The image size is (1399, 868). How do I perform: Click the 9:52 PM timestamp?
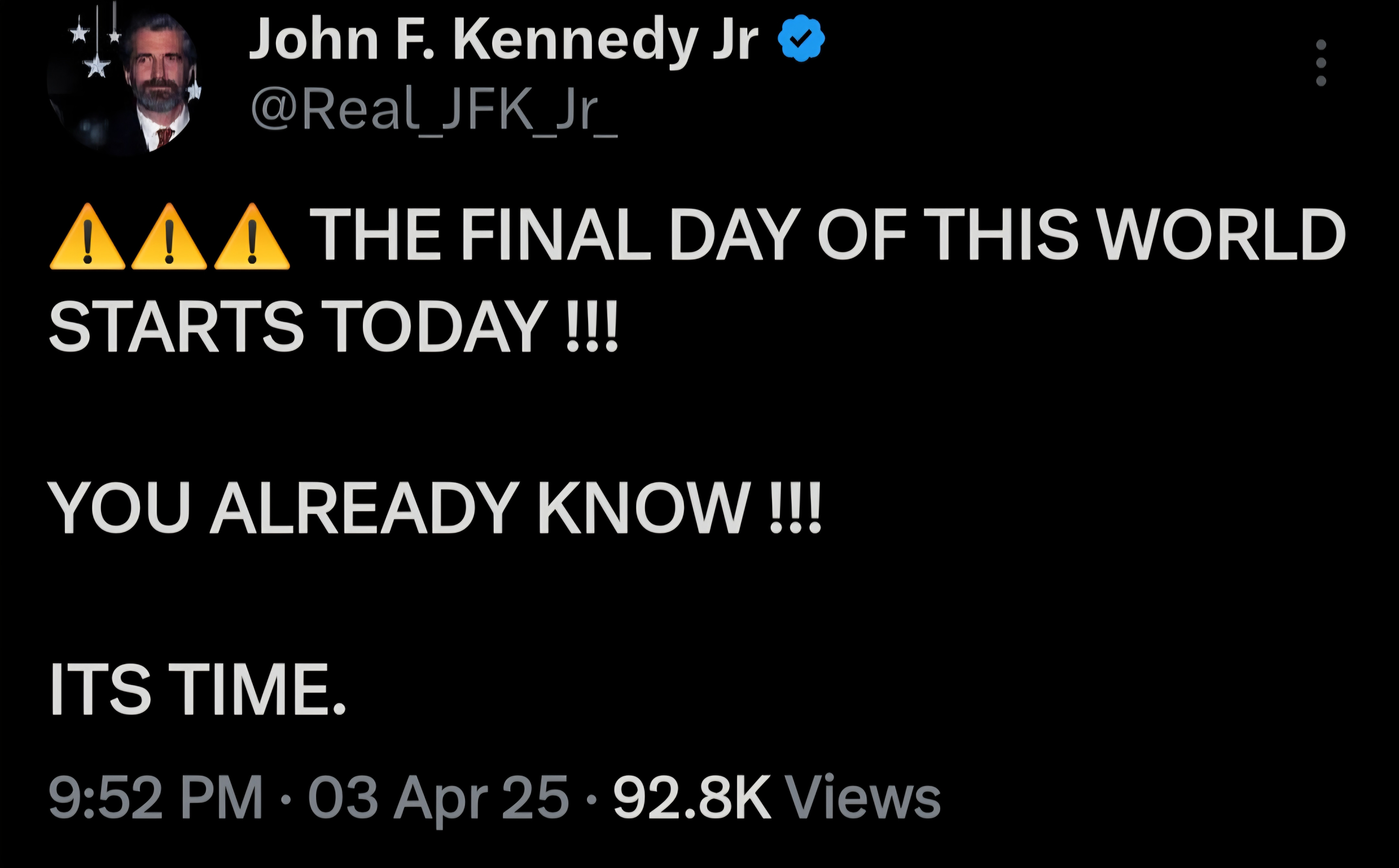155,797
